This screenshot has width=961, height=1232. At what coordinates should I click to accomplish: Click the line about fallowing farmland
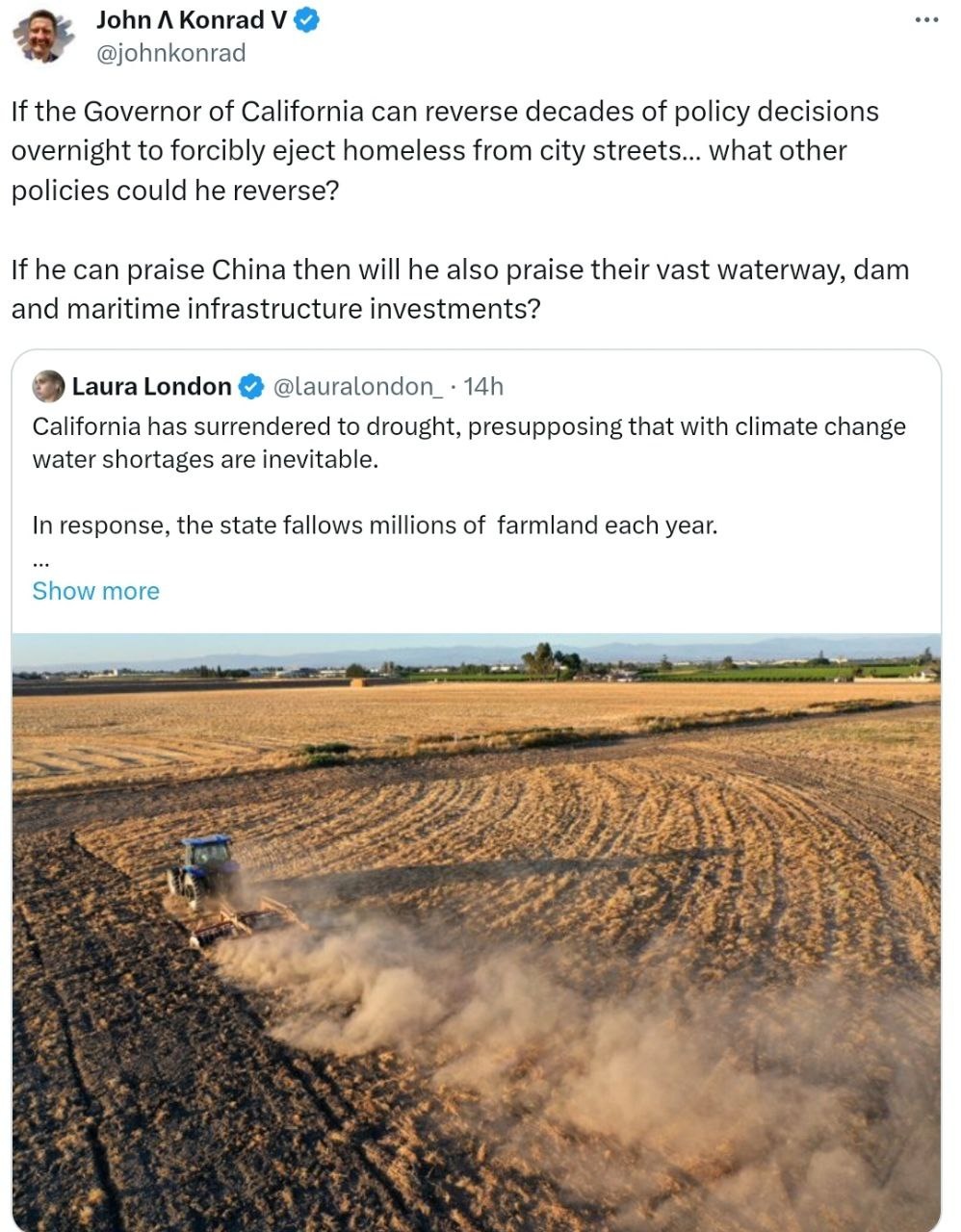coord(375,526)
